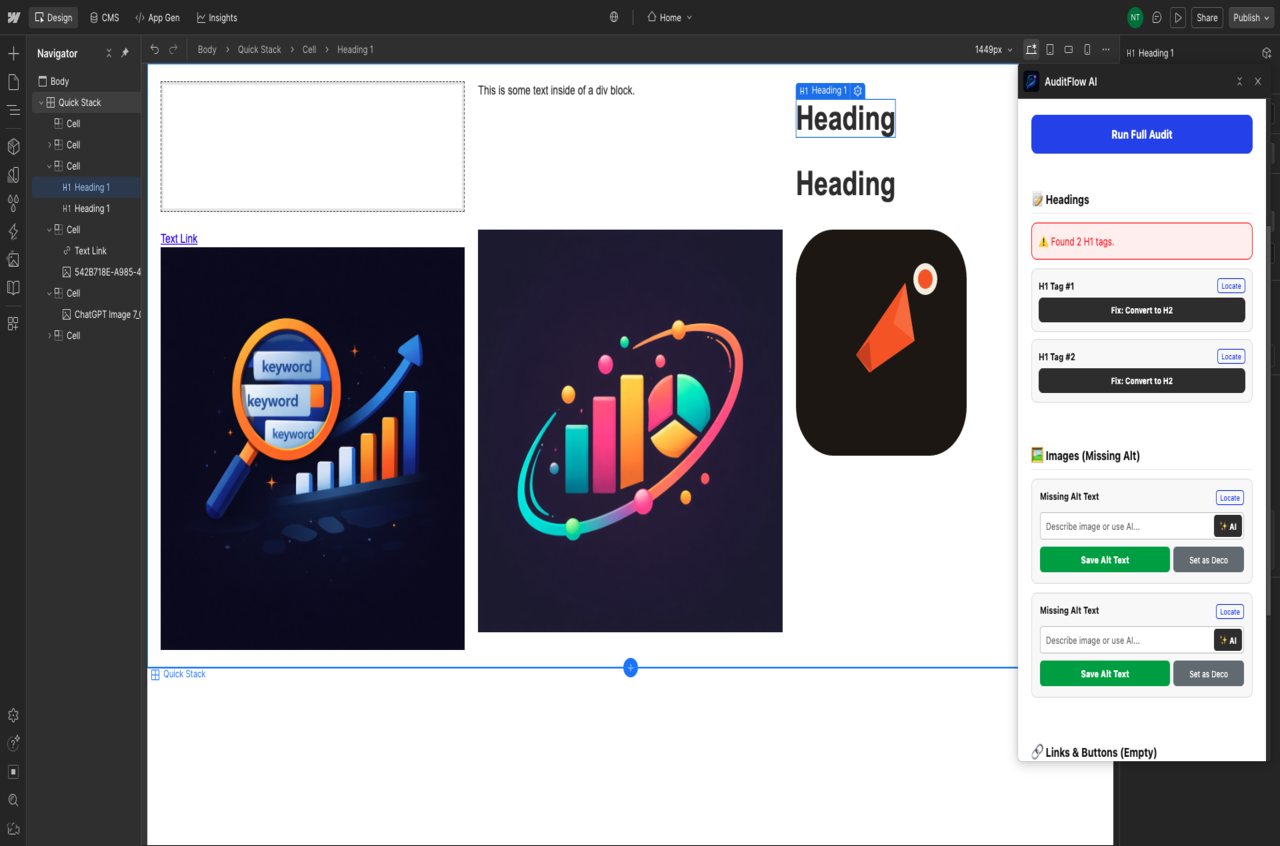The image size is (1280, 846).
Task: Click the undo arrow icon
Action: 152,48
